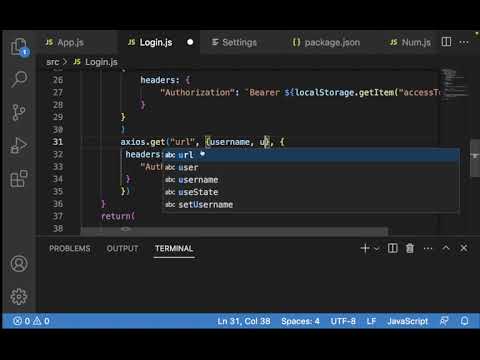Open the PROBLEMS panel tab

tap(70, 249)
